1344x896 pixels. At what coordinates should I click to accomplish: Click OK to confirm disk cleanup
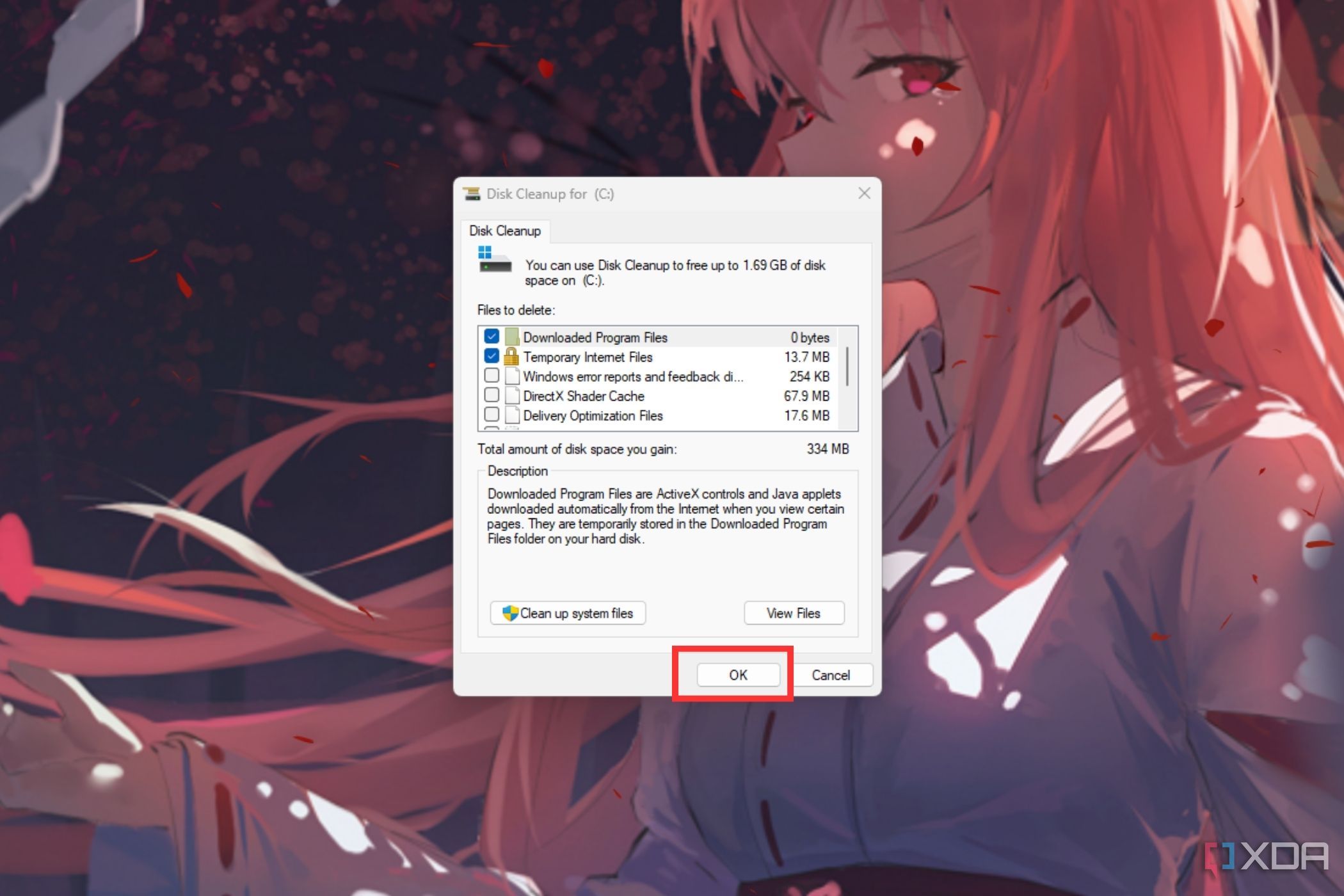(x=738, y=675)
